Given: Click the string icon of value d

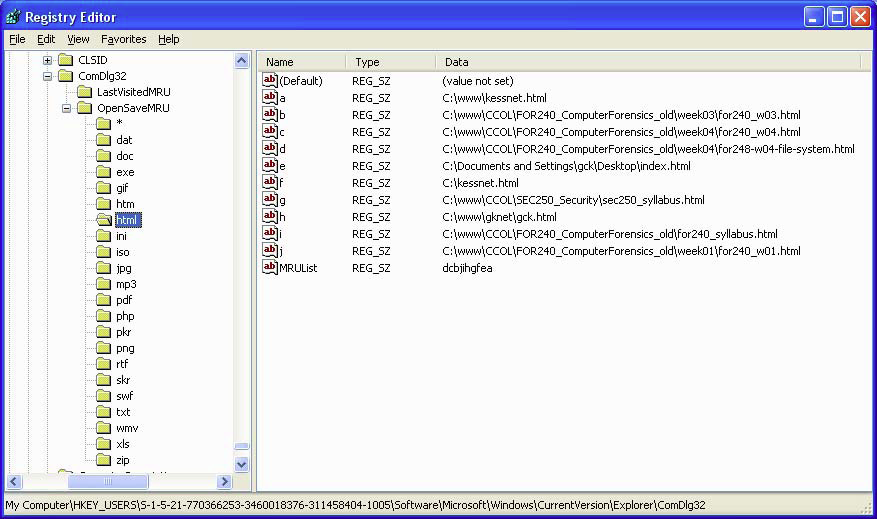Looking at the screenshot, I should tap(270, 148).
